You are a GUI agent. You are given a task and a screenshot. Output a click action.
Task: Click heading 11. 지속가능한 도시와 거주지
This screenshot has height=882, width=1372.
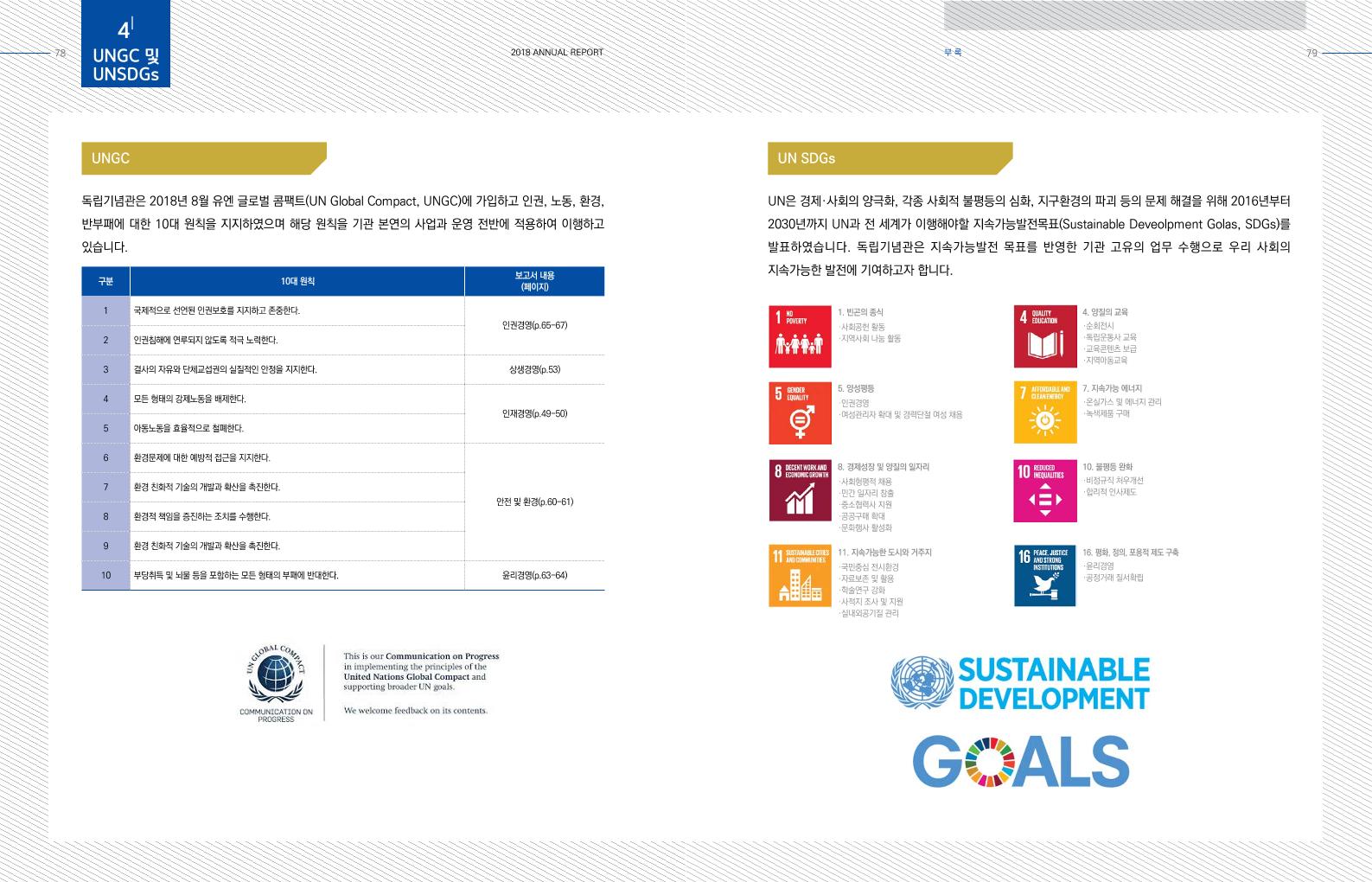click(x=884, y=552)
